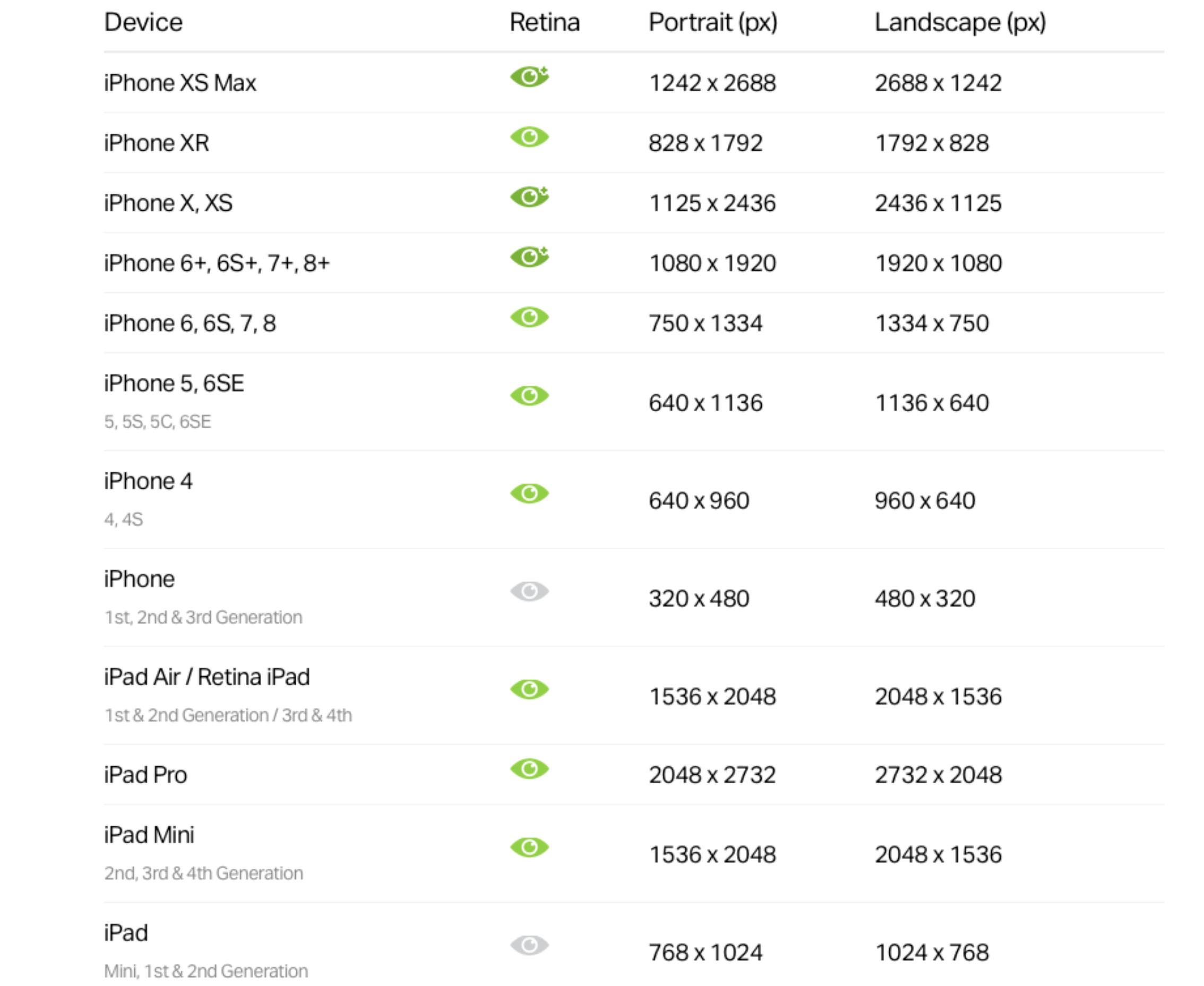
Task: Click the Portrait (px) column header
Action: (712, 23)
